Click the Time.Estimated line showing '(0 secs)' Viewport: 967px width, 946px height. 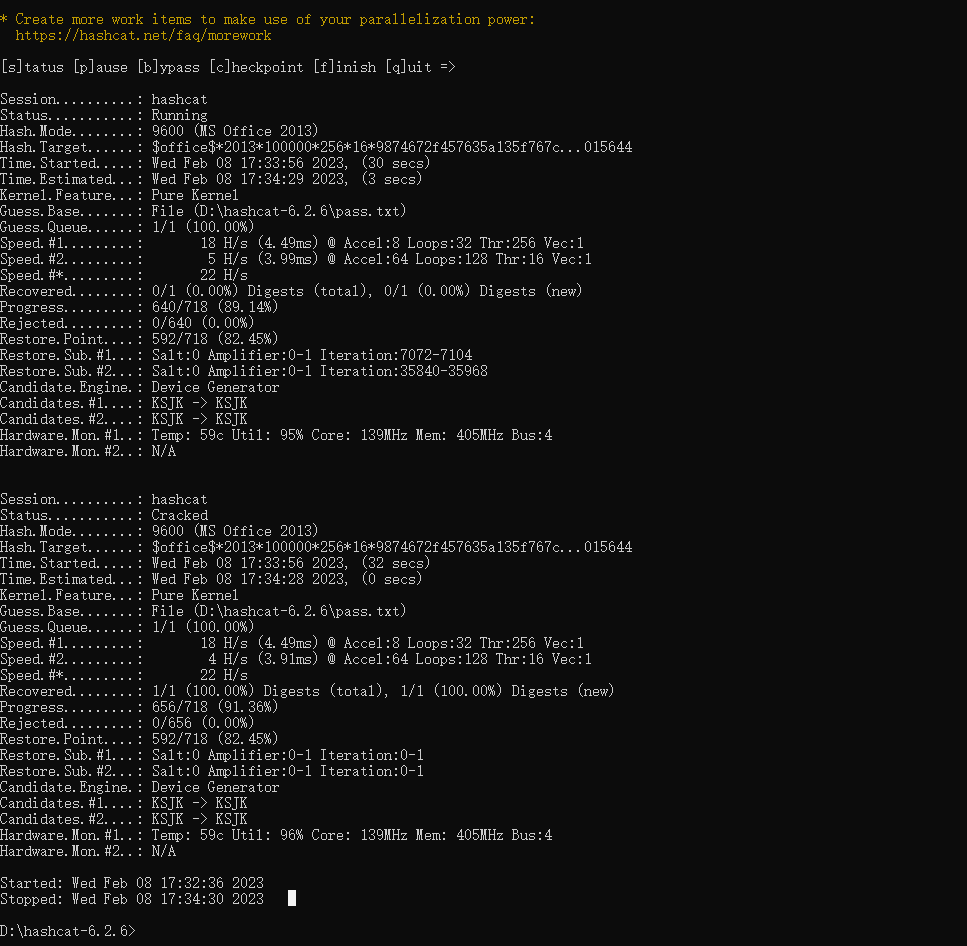[211, 579]
